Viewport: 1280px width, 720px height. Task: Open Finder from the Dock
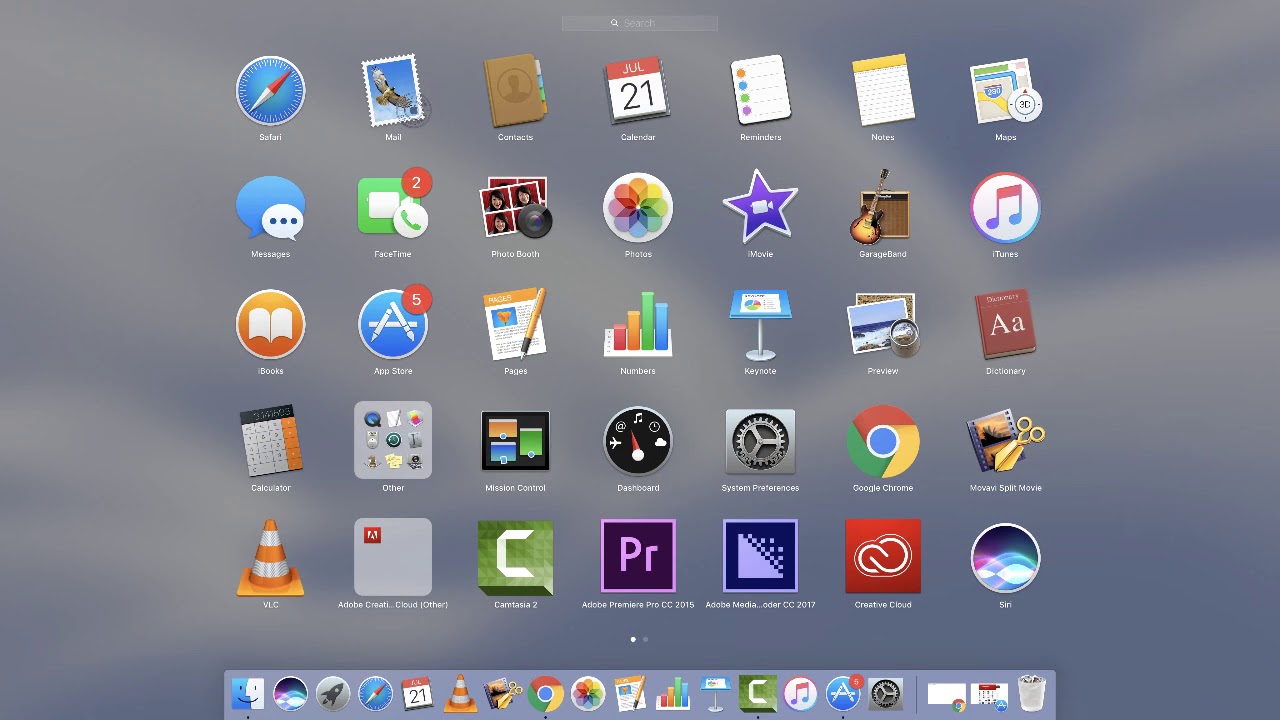tap(248, 694)
